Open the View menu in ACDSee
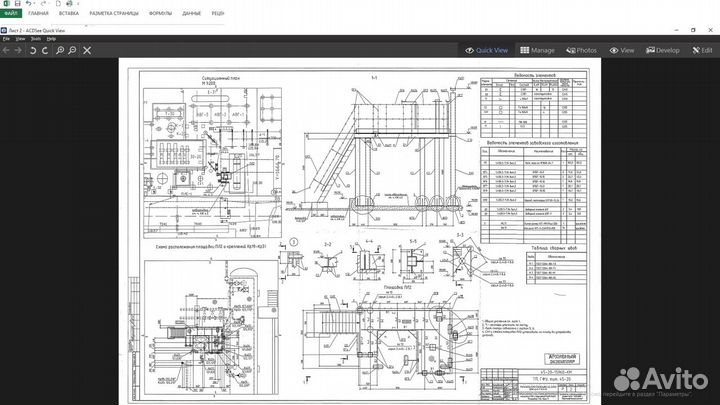The image size is (720, 405). point(20,38)
